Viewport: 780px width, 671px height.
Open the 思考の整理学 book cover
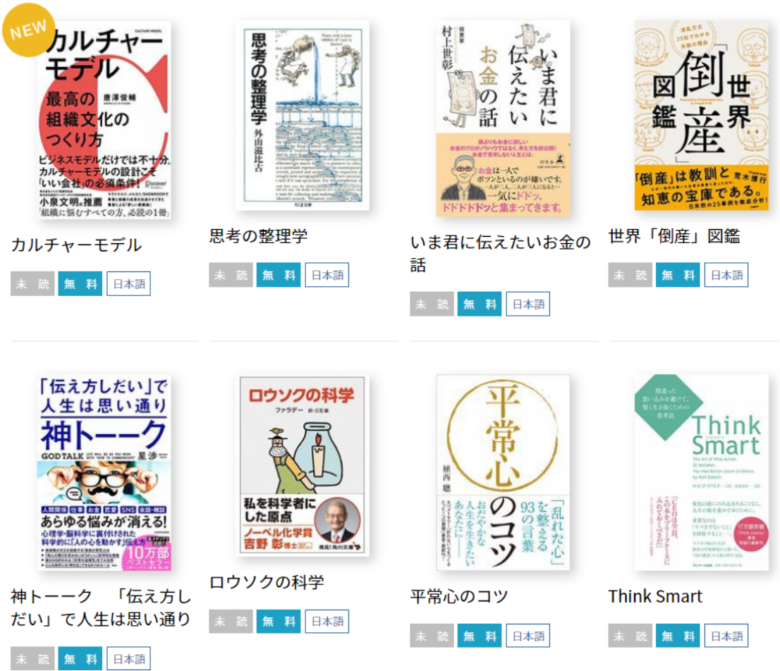click(x=302, y=115)
